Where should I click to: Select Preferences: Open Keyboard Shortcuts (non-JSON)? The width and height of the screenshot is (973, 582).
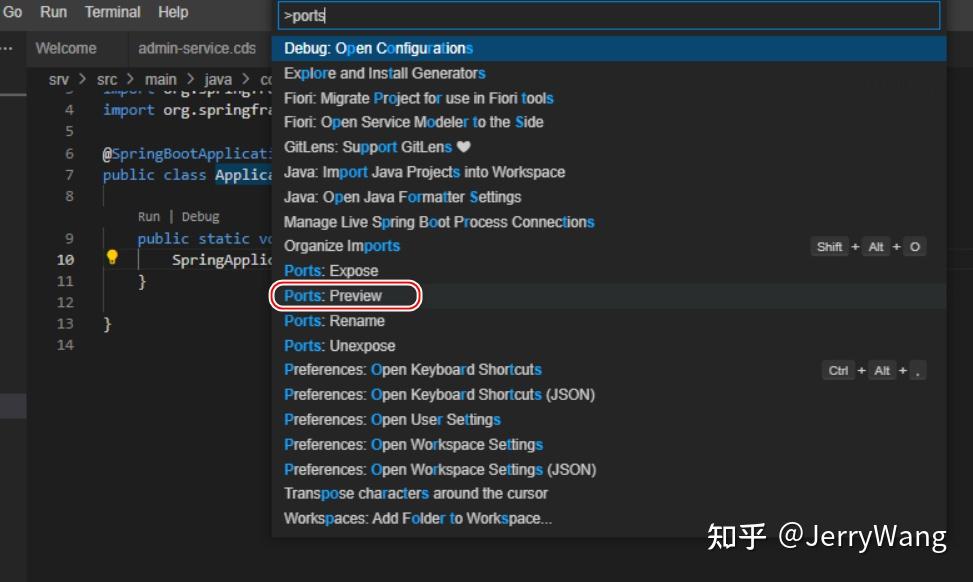(609, 370)
